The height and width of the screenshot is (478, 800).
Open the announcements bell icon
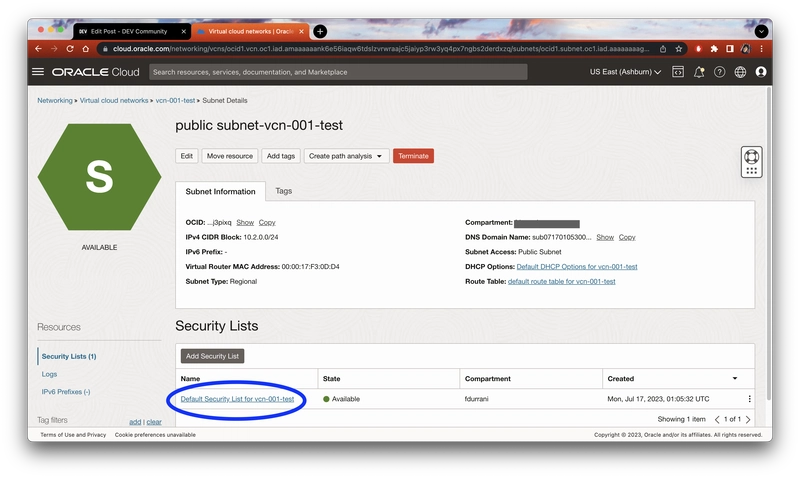pos(698,72)
